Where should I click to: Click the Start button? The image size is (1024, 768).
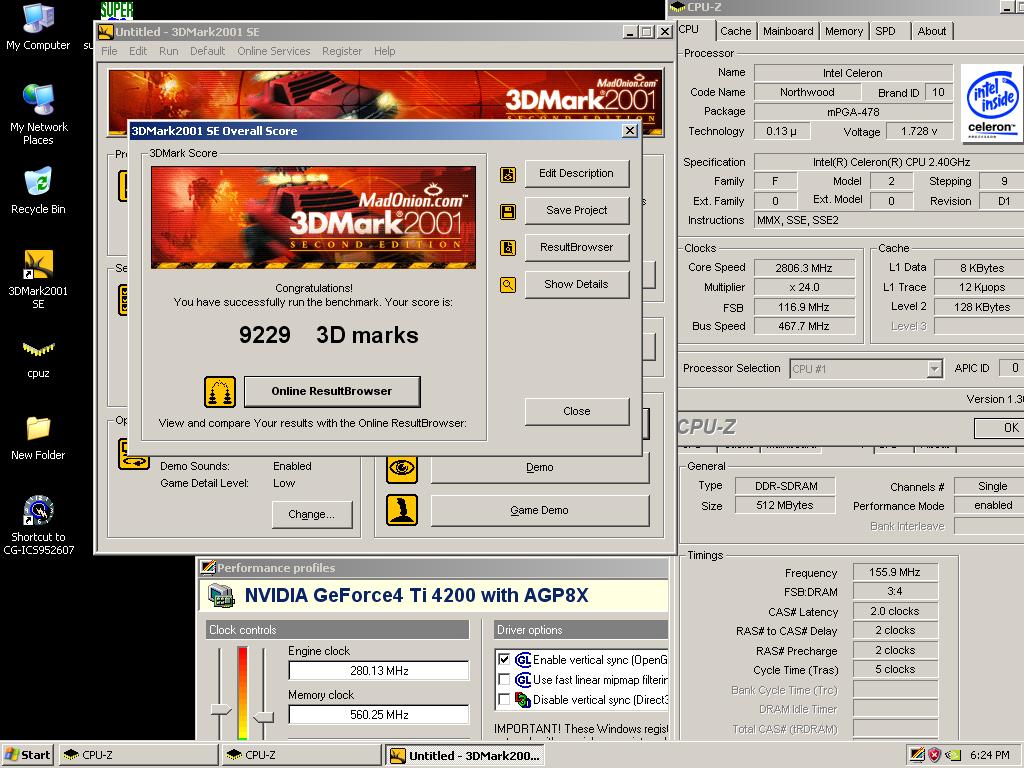click(x=28, y=755)
